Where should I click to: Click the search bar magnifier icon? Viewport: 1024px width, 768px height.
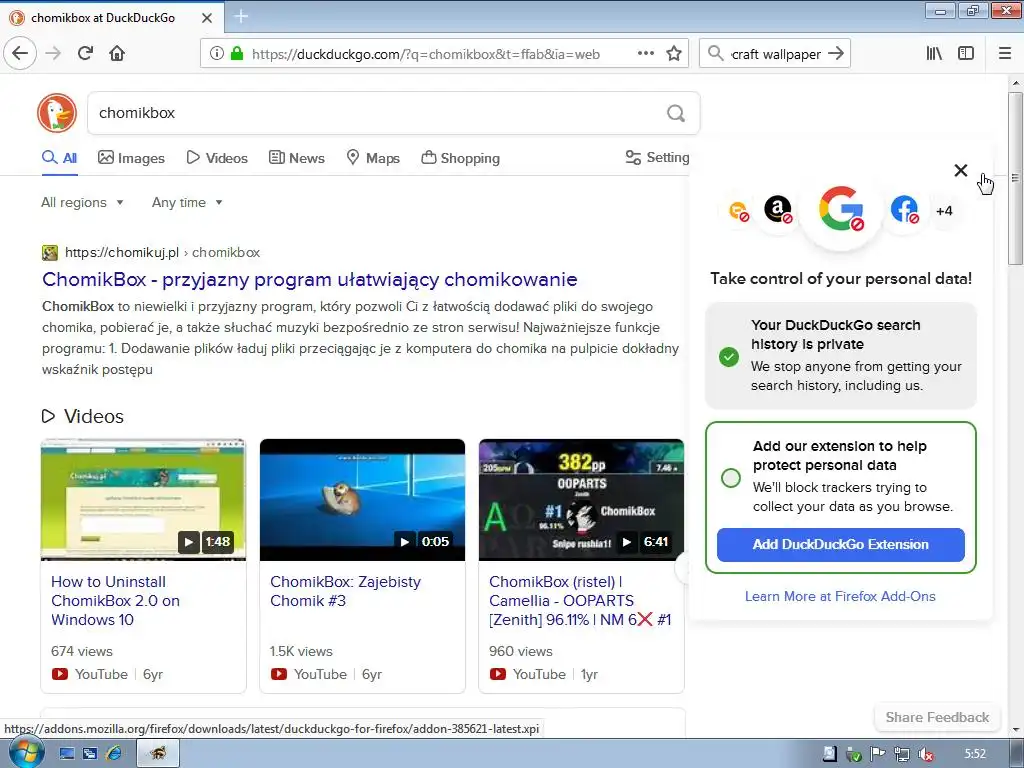[716, 54]
